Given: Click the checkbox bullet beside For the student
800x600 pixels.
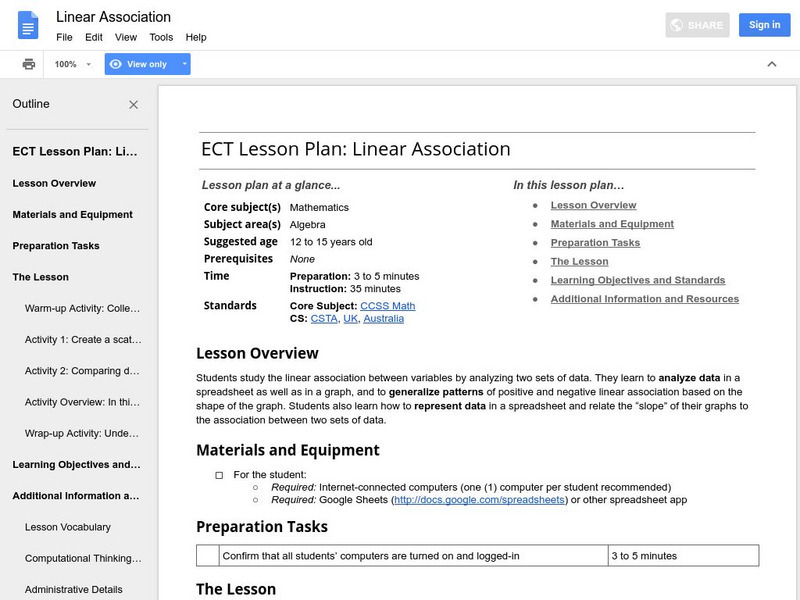Looking at the screenshot, I should pos(219,474).
